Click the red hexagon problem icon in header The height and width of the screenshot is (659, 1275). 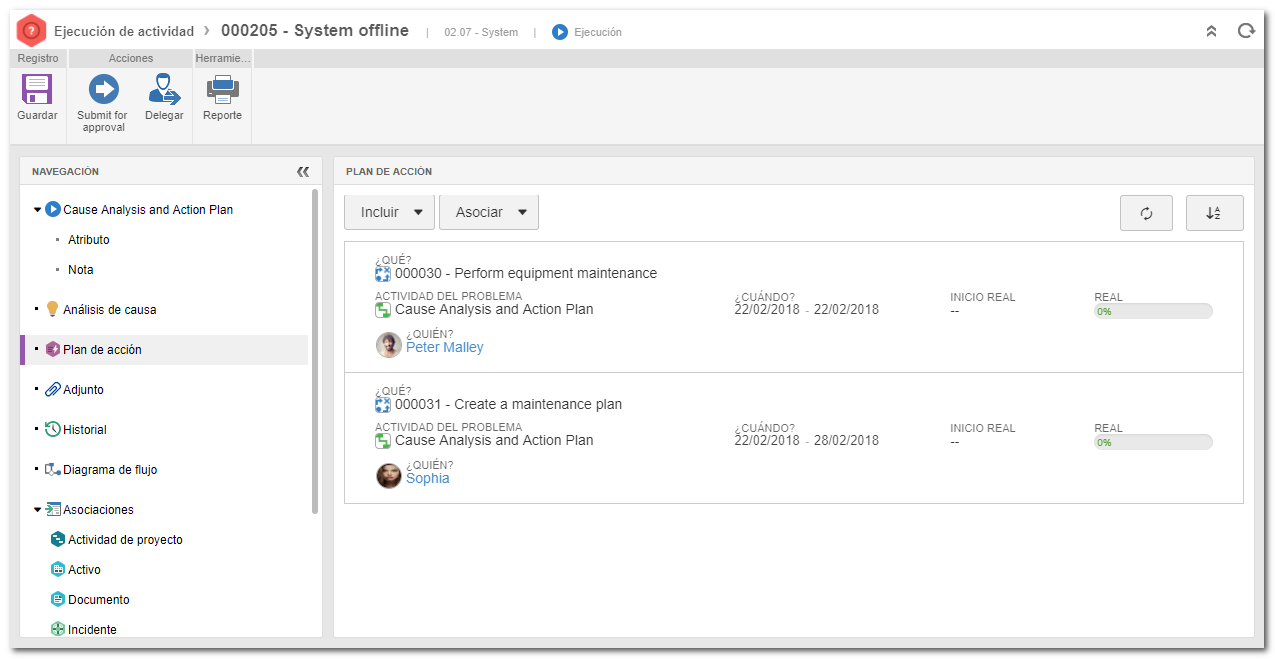coord(32,31)
